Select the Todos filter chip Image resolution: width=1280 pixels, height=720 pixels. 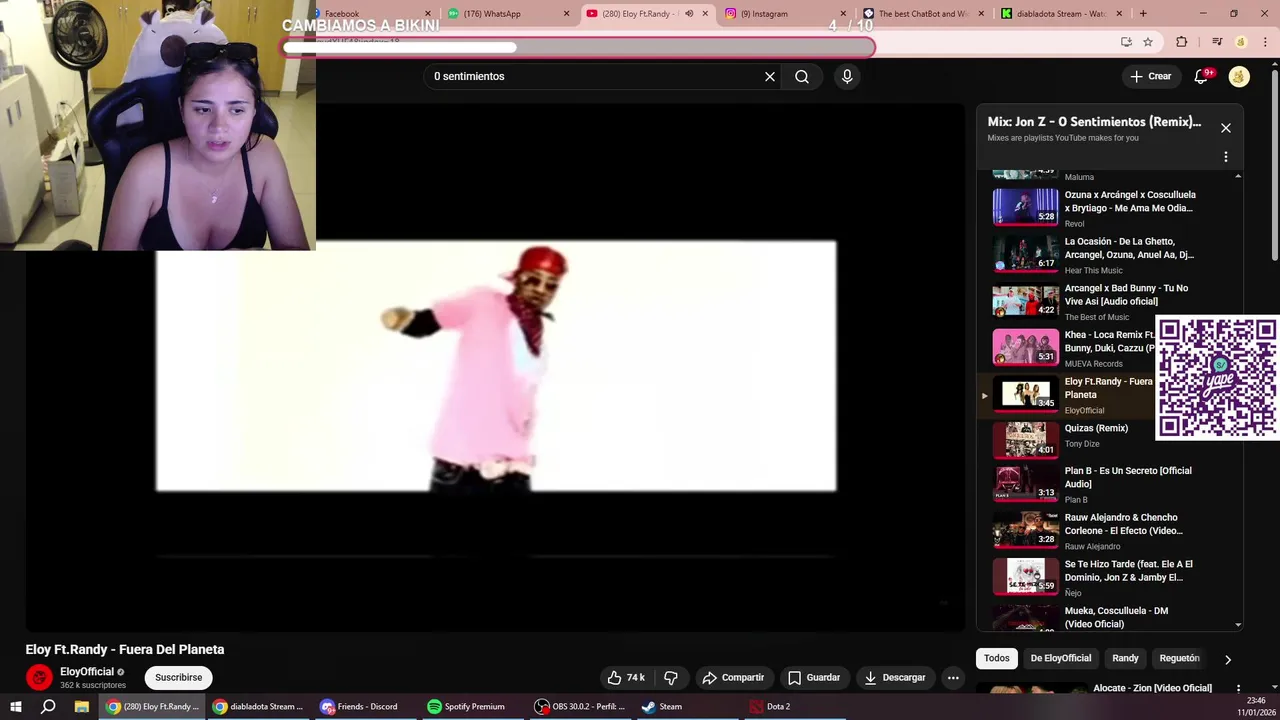[x=997, y=658]
